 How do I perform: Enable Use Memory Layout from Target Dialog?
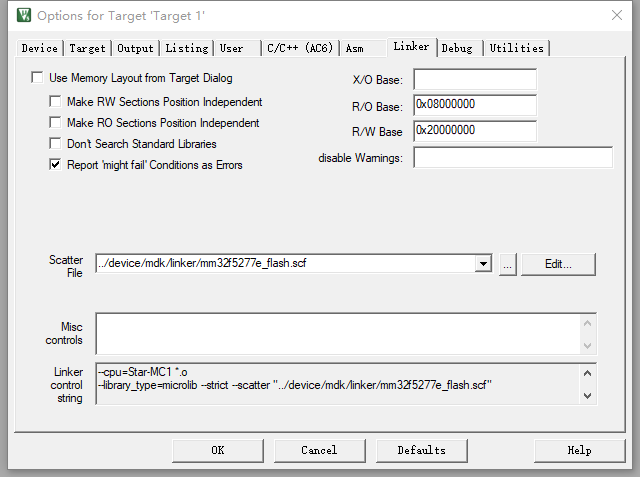coord(37,77)
